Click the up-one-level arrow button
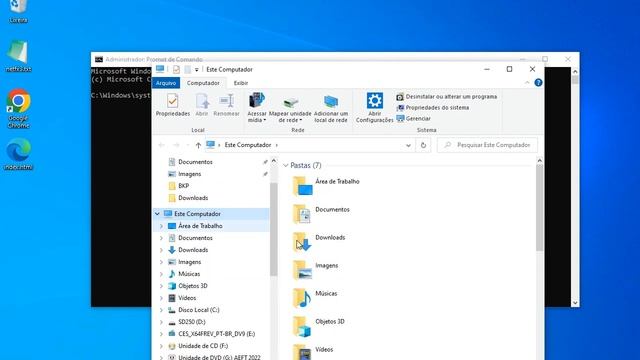This screenshot has height=360, width=640. click(198, 145)
